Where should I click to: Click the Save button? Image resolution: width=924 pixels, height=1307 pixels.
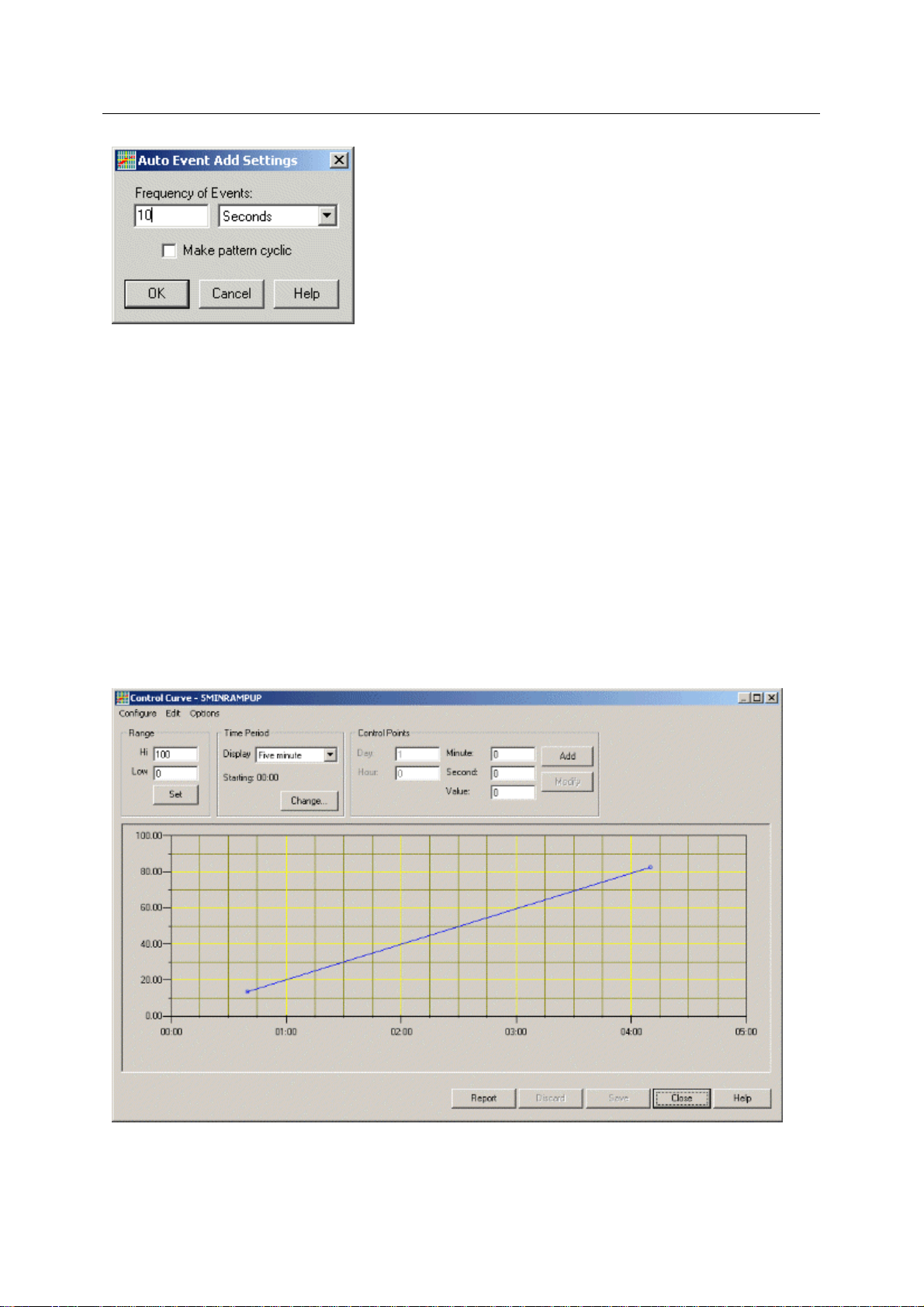[618, 1098]
